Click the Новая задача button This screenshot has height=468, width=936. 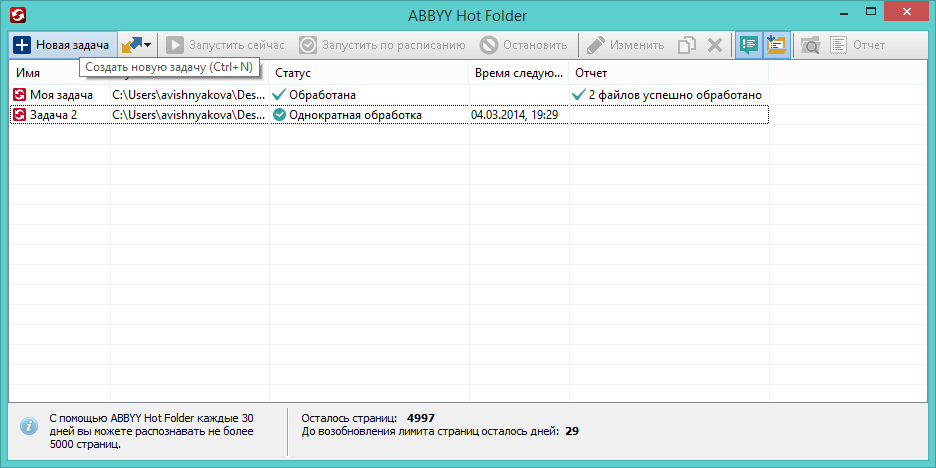coord(63,45)
